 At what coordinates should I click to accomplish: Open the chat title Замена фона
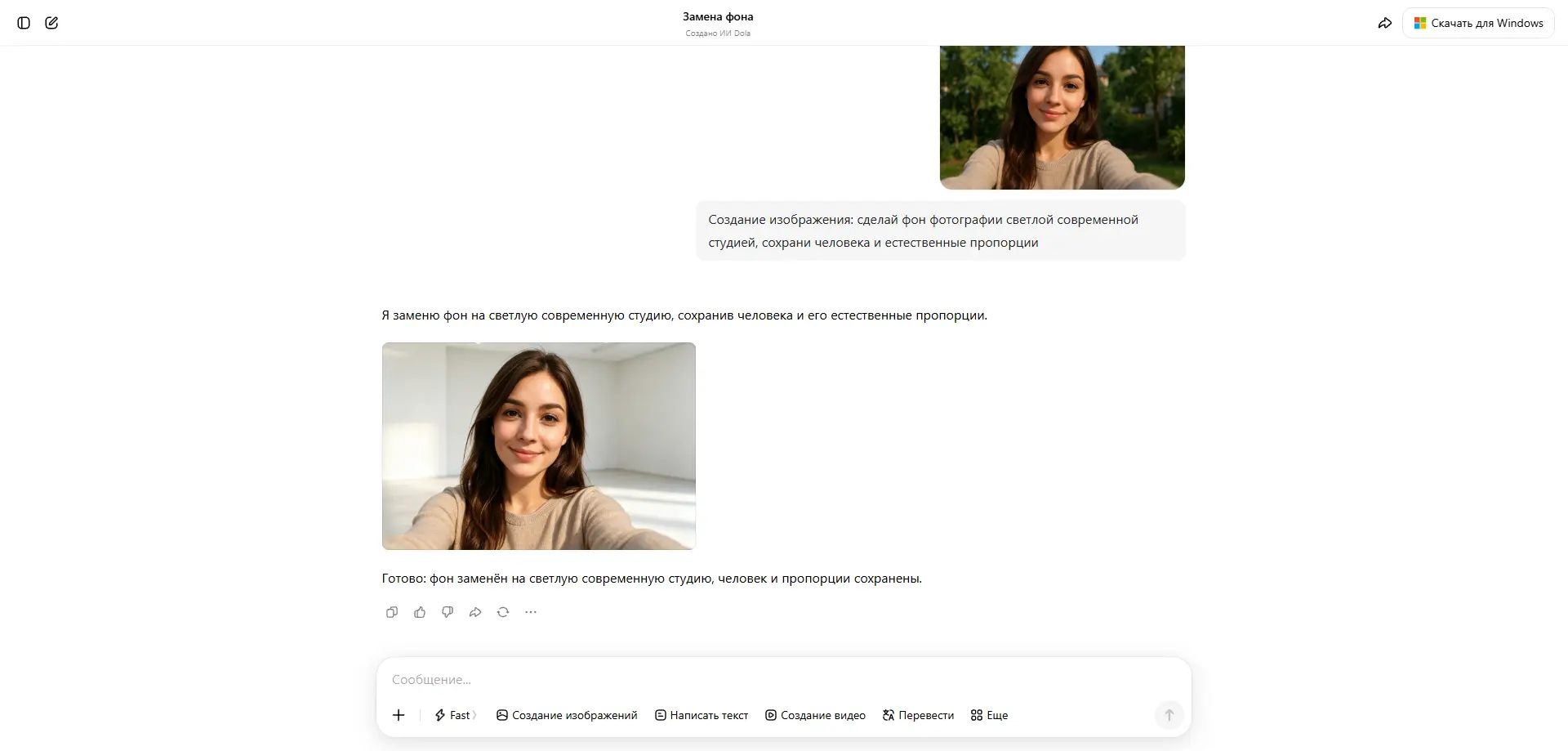tap(718, 16)
